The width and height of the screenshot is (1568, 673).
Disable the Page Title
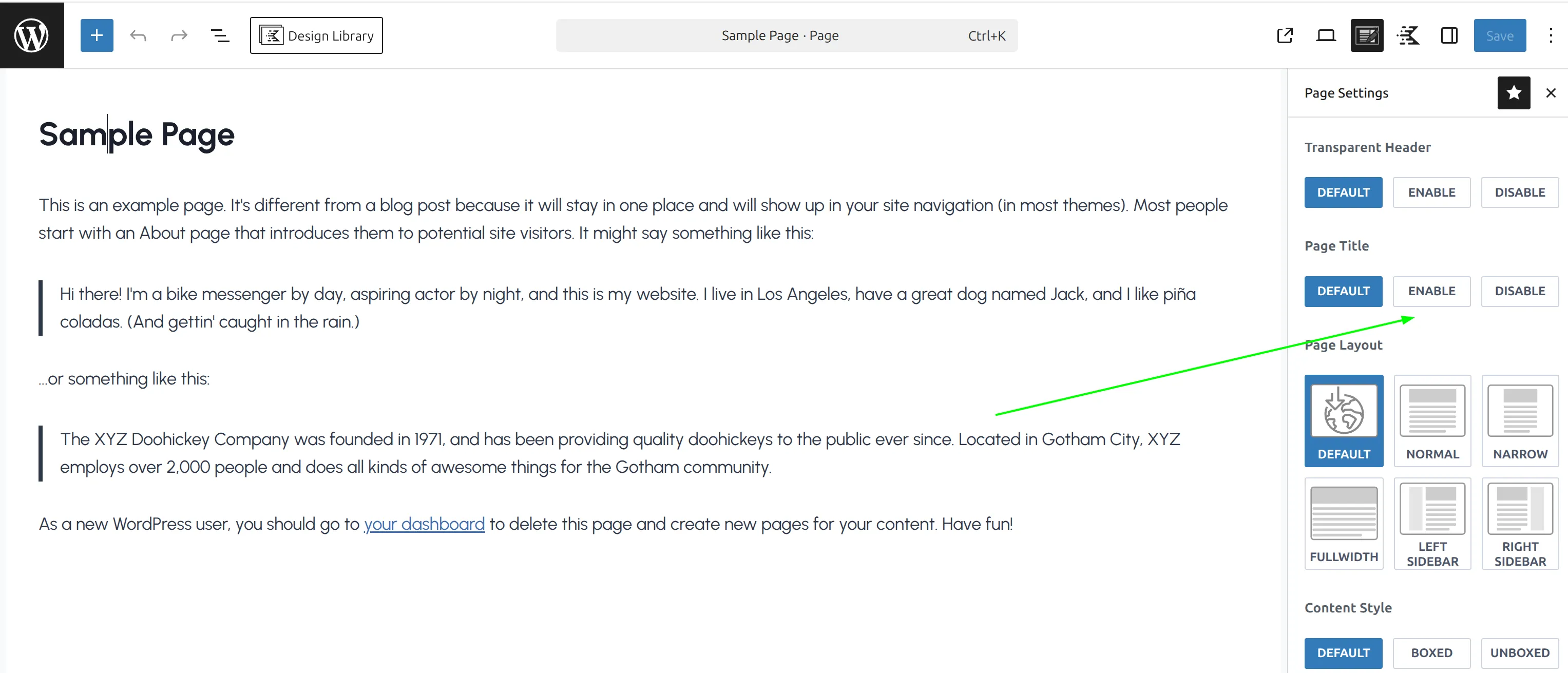tap(1519, 291)
